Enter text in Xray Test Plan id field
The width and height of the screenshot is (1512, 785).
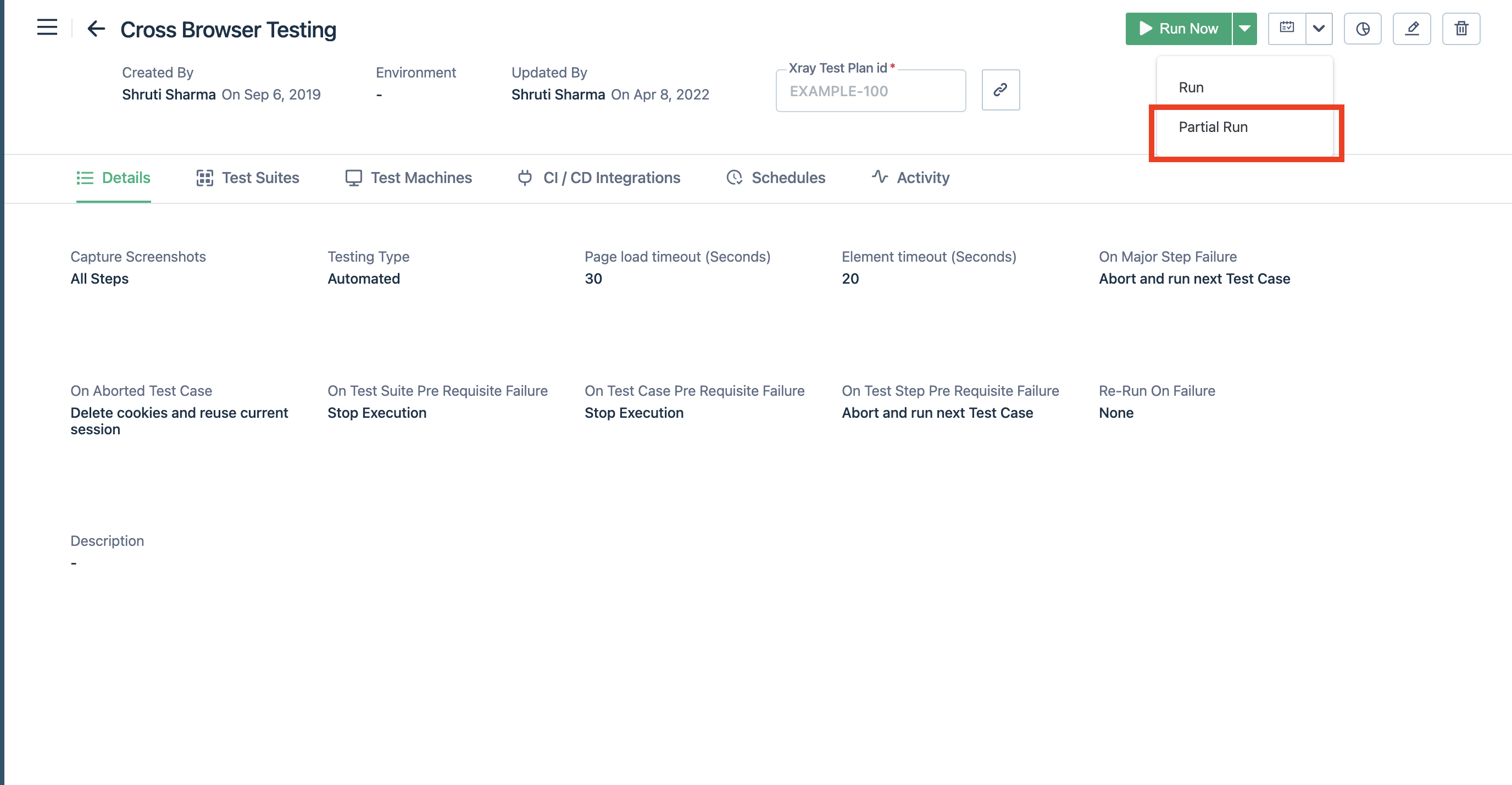871,90
